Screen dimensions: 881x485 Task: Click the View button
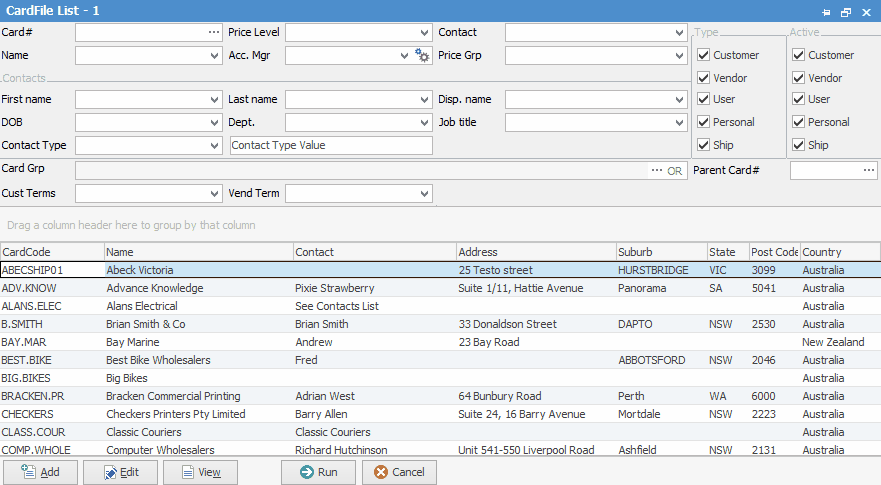pos(201,472)
